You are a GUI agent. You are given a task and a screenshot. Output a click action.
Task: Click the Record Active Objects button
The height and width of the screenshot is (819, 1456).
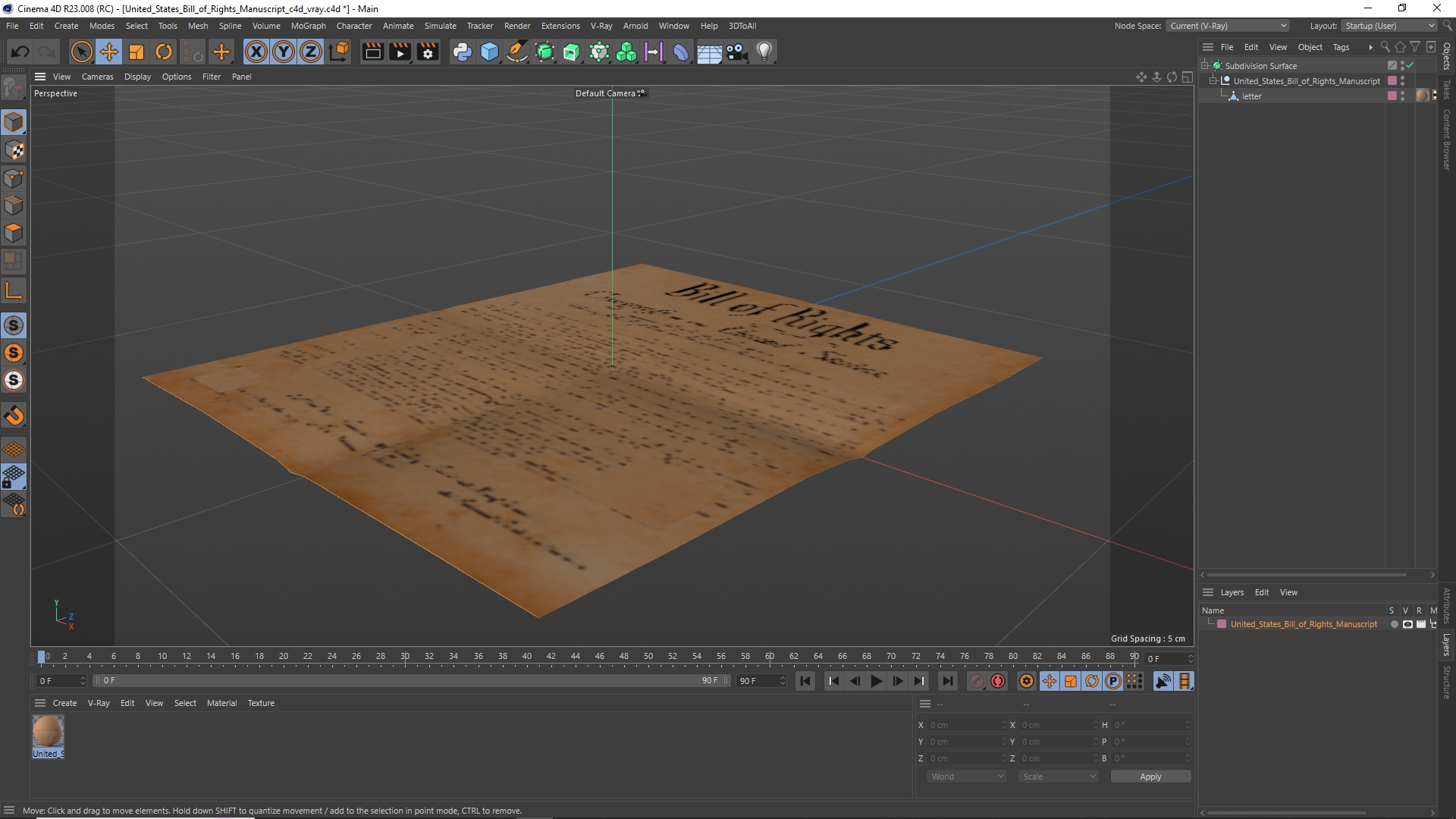[977, 681]
